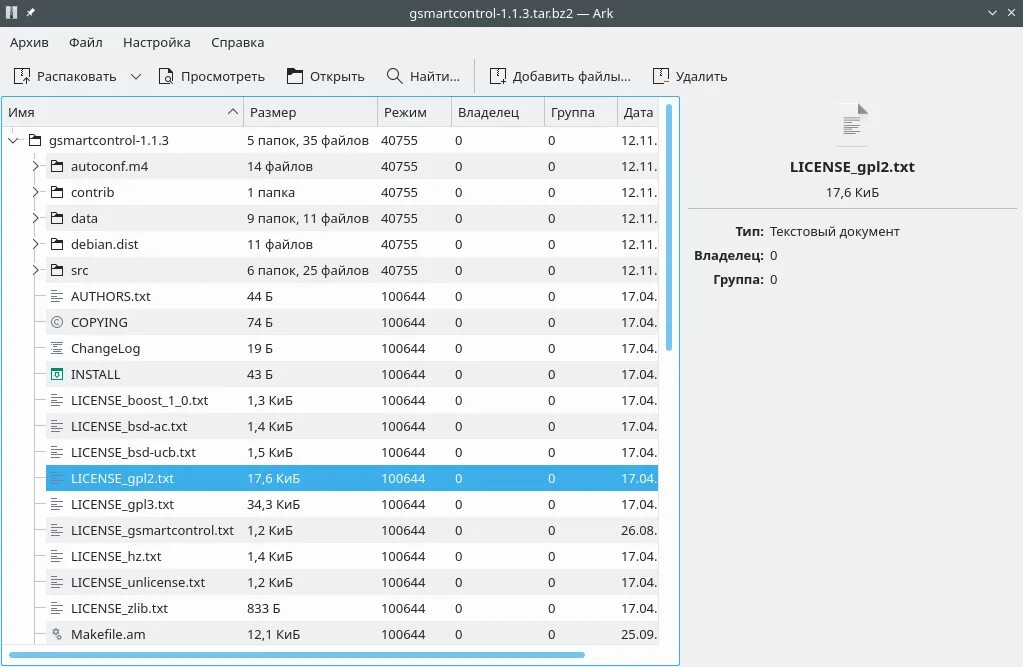Click the '833 Б' size cell

(x=264, y=608)
